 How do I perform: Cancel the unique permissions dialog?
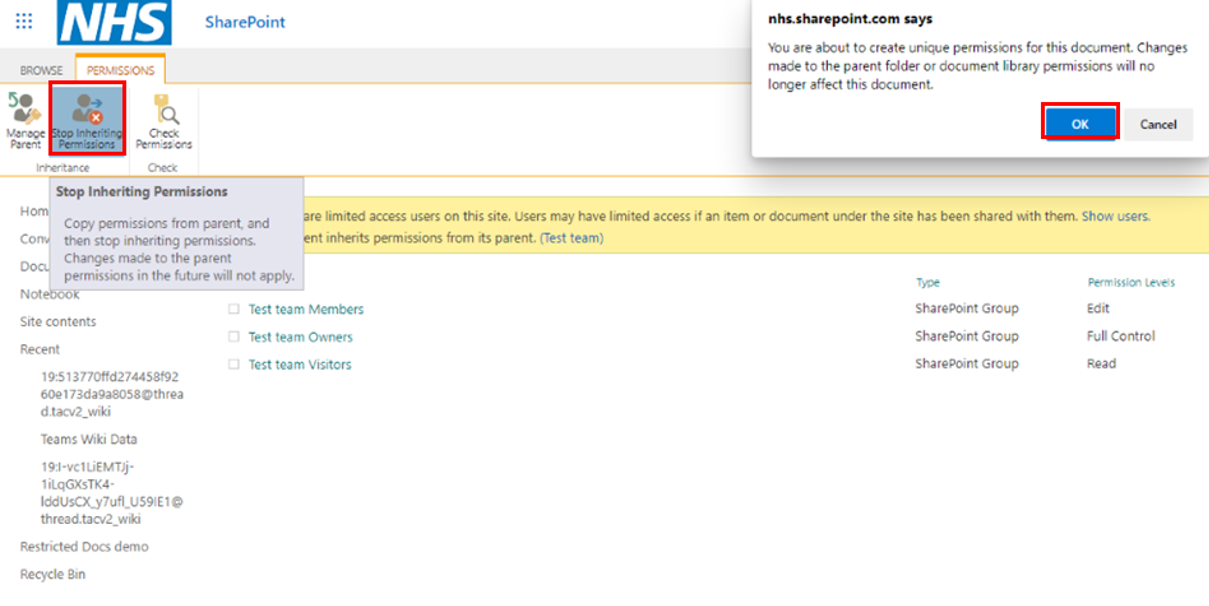pyautogui.click(x=1158, y=124)
